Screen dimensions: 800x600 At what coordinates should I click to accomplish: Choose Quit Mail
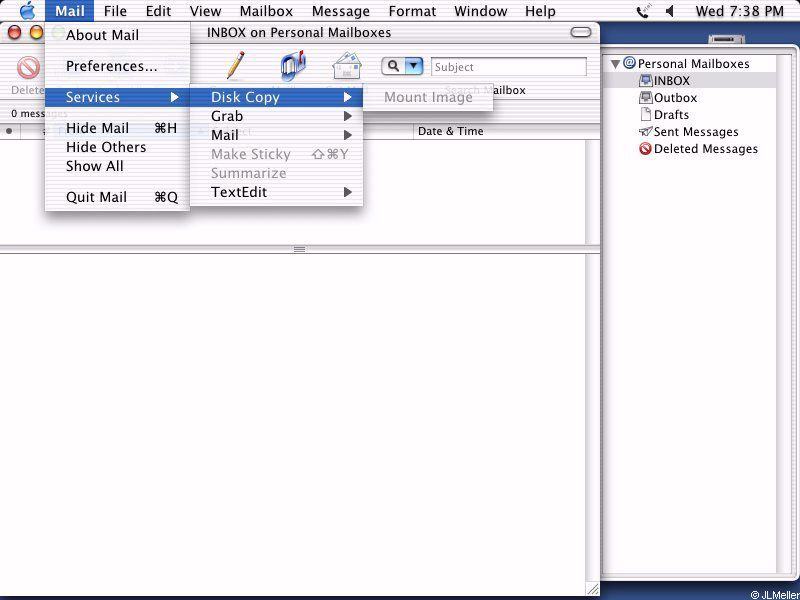[x=117, y=197]
